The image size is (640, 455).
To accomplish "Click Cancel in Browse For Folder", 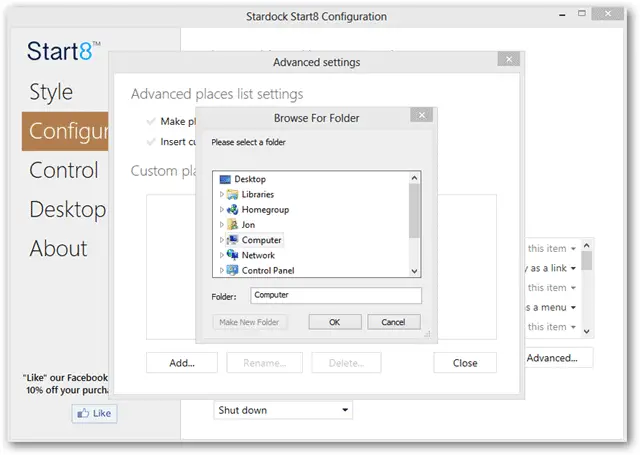I will pyautogui.click(x=394, y=322).
